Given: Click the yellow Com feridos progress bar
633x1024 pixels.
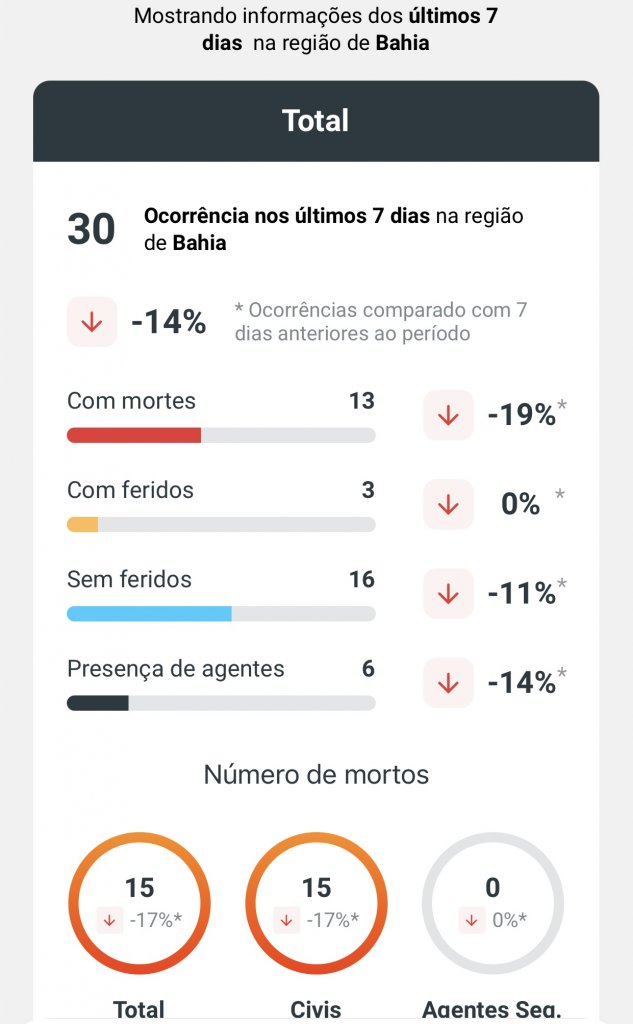Looking at the screenshot, I should (82, 524).
